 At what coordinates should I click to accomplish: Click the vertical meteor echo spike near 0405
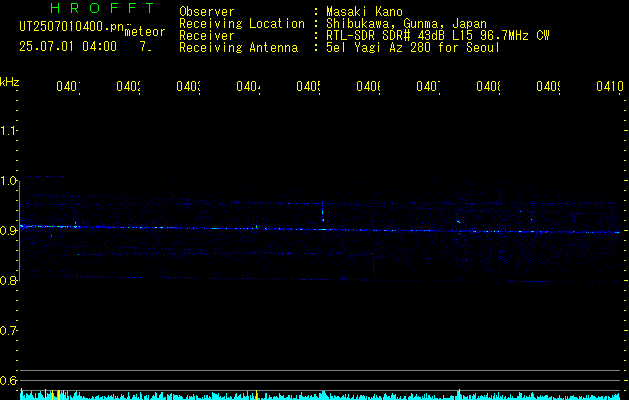point(323,212)
